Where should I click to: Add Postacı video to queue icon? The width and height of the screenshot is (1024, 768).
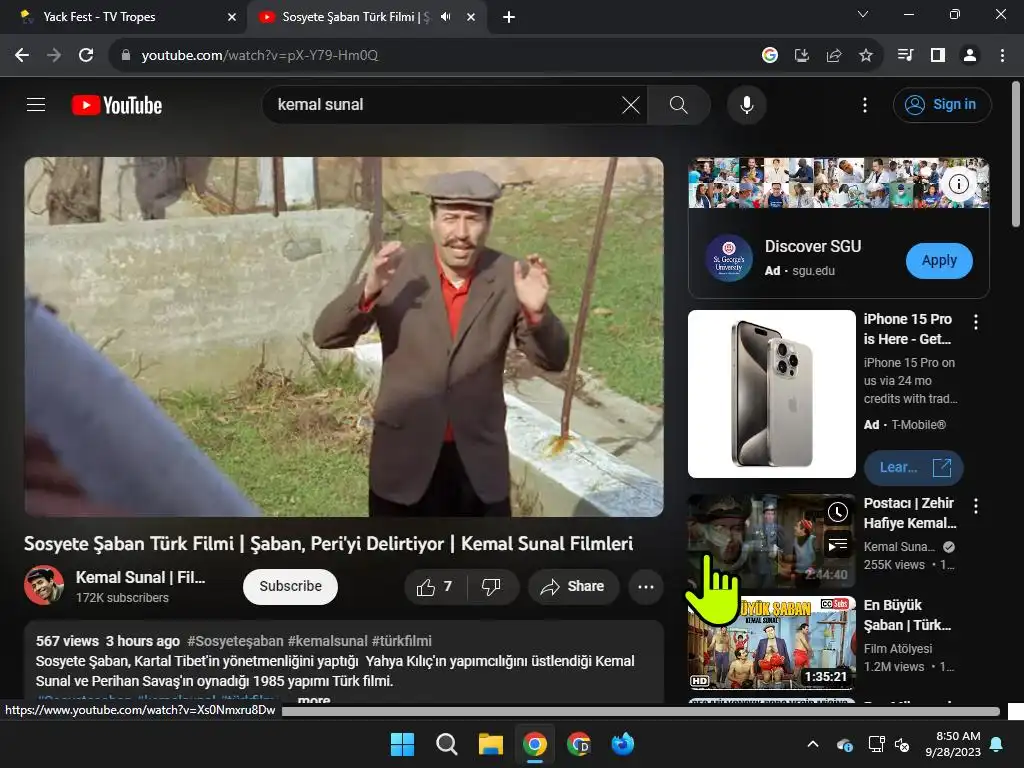[x=837, y=544]
